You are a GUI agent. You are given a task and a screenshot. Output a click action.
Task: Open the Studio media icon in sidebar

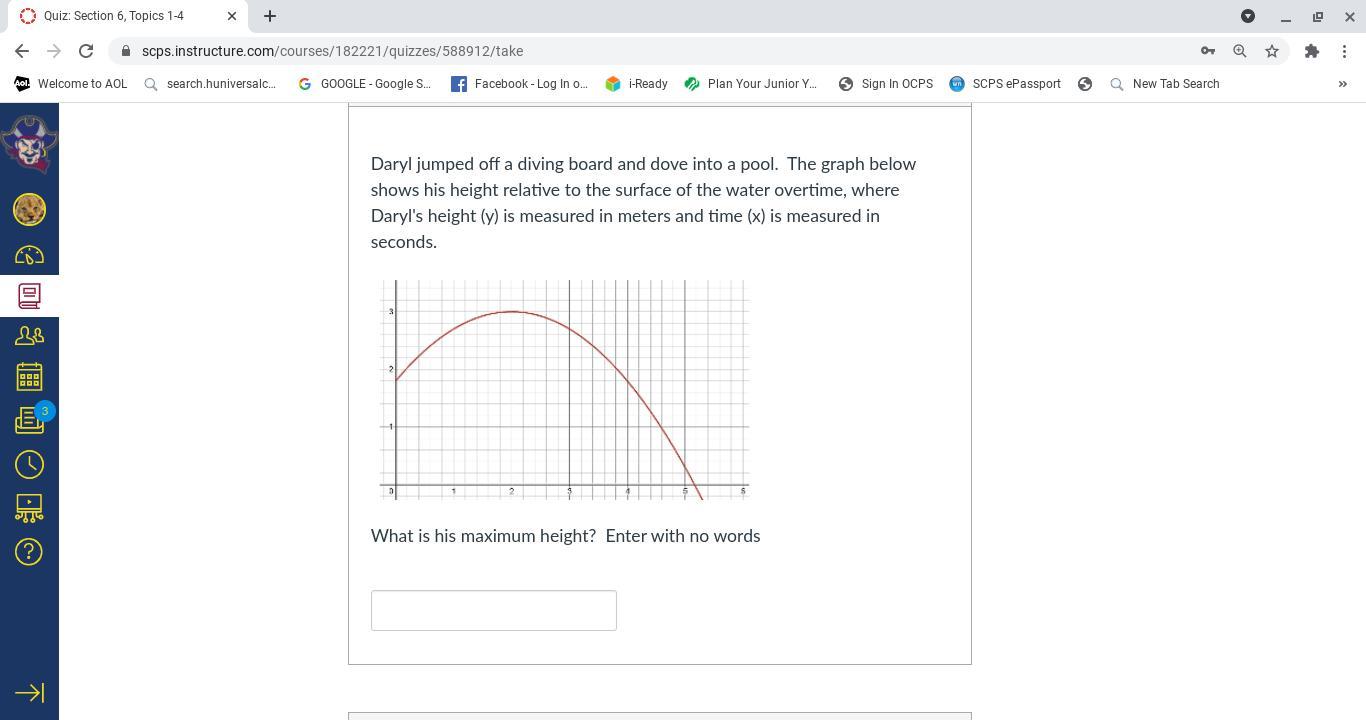click(29, 508)
